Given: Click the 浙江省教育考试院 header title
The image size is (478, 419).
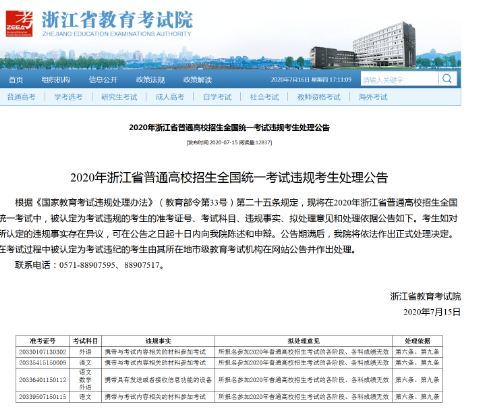Looking at the screenshot, I should 117,19.
